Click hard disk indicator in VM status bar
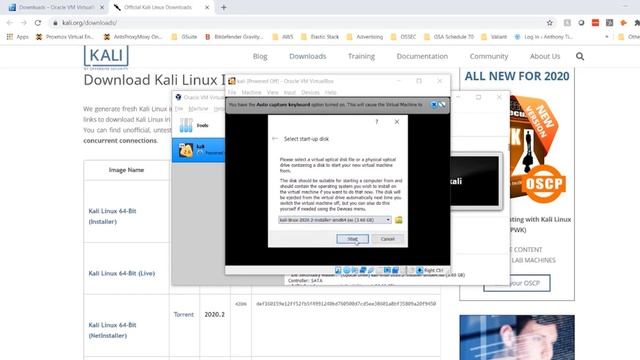The width and height of the screenshot is (640, 360). (338, 270)
